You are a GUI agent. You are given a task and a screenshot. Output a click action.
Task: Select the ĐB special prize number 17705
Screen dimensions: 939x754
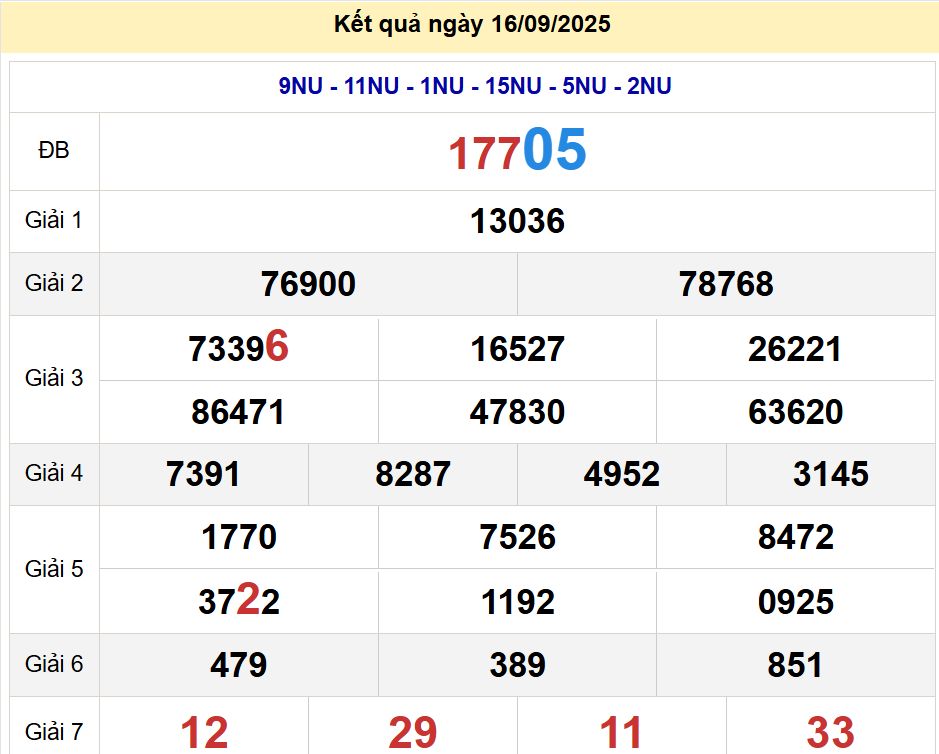tap(517, 151)
